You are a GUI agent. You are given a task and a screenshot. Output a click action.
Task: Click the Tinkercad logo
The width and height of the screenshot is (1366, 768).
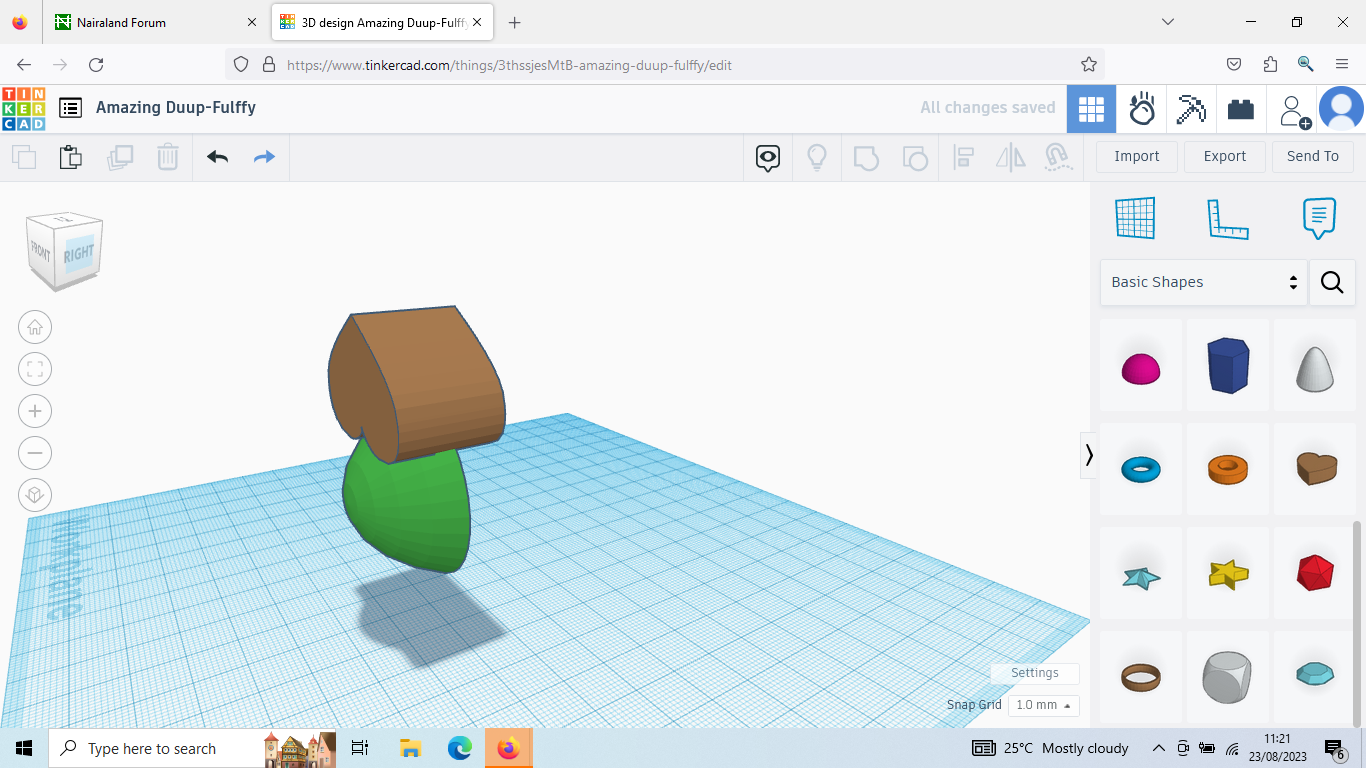(24, 108)
